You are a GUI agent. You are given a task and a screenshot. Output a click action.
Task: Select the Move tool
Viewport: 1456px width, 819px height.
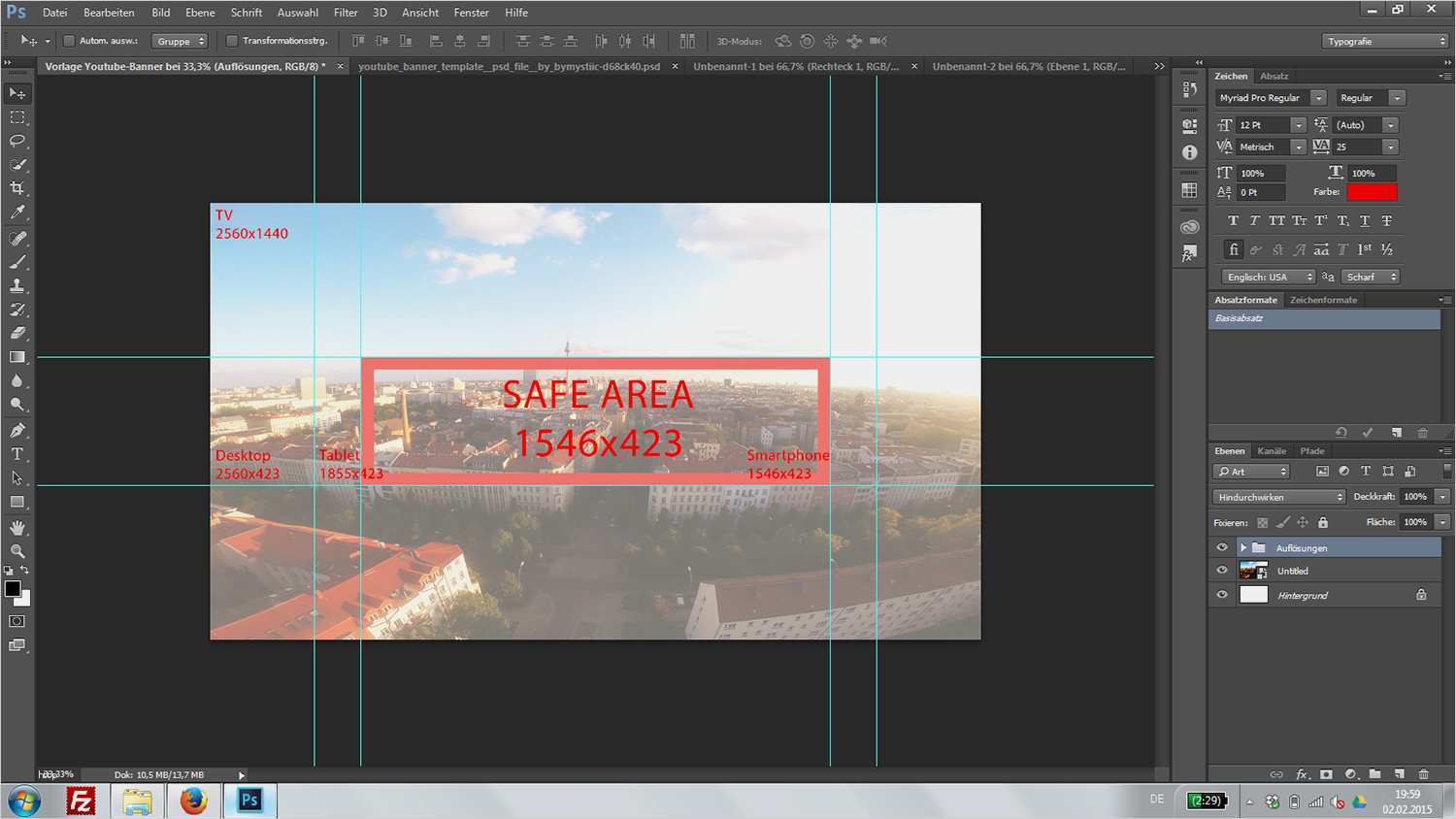click(17, 92)
